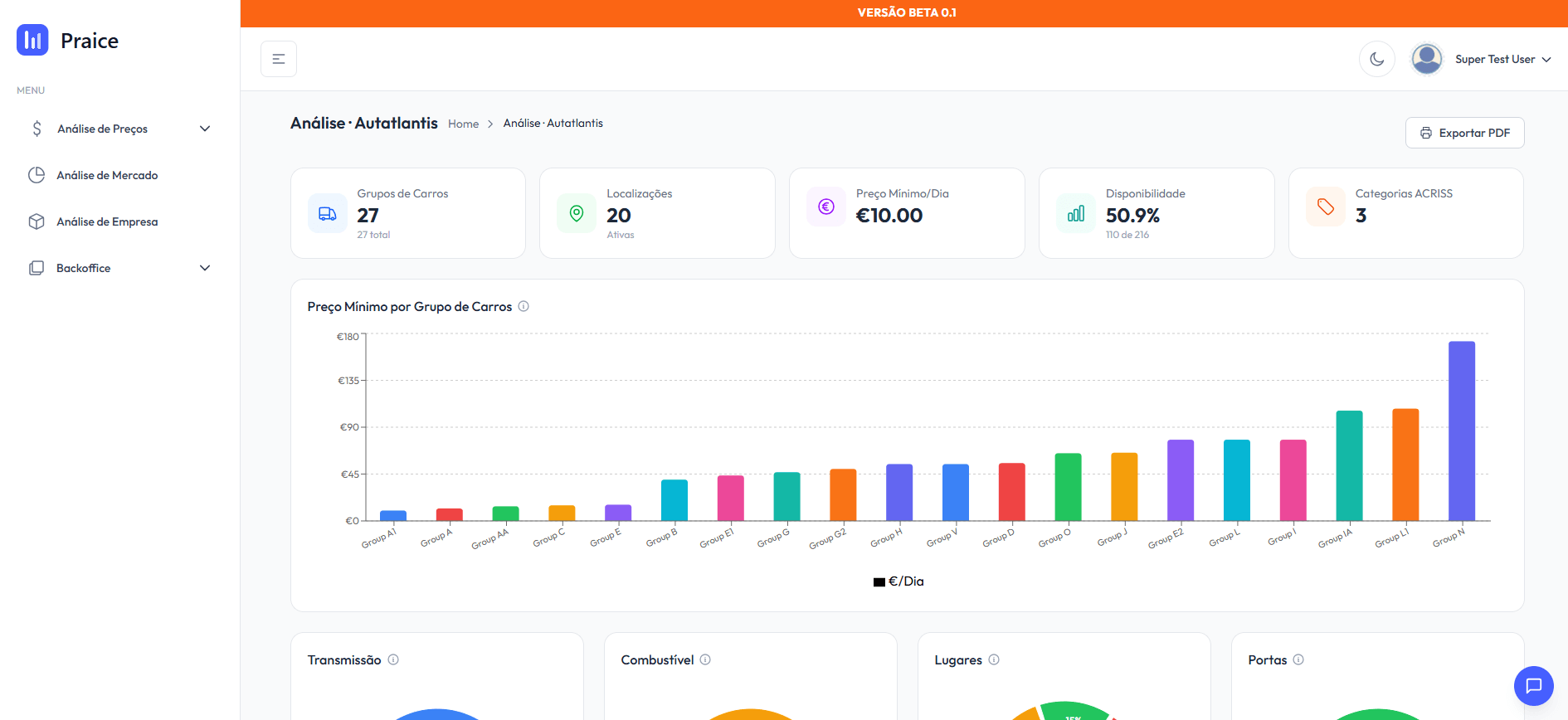This screenshot has height=720, width=1568.
Task: Click the Praice logo icon
Action: 32,40
